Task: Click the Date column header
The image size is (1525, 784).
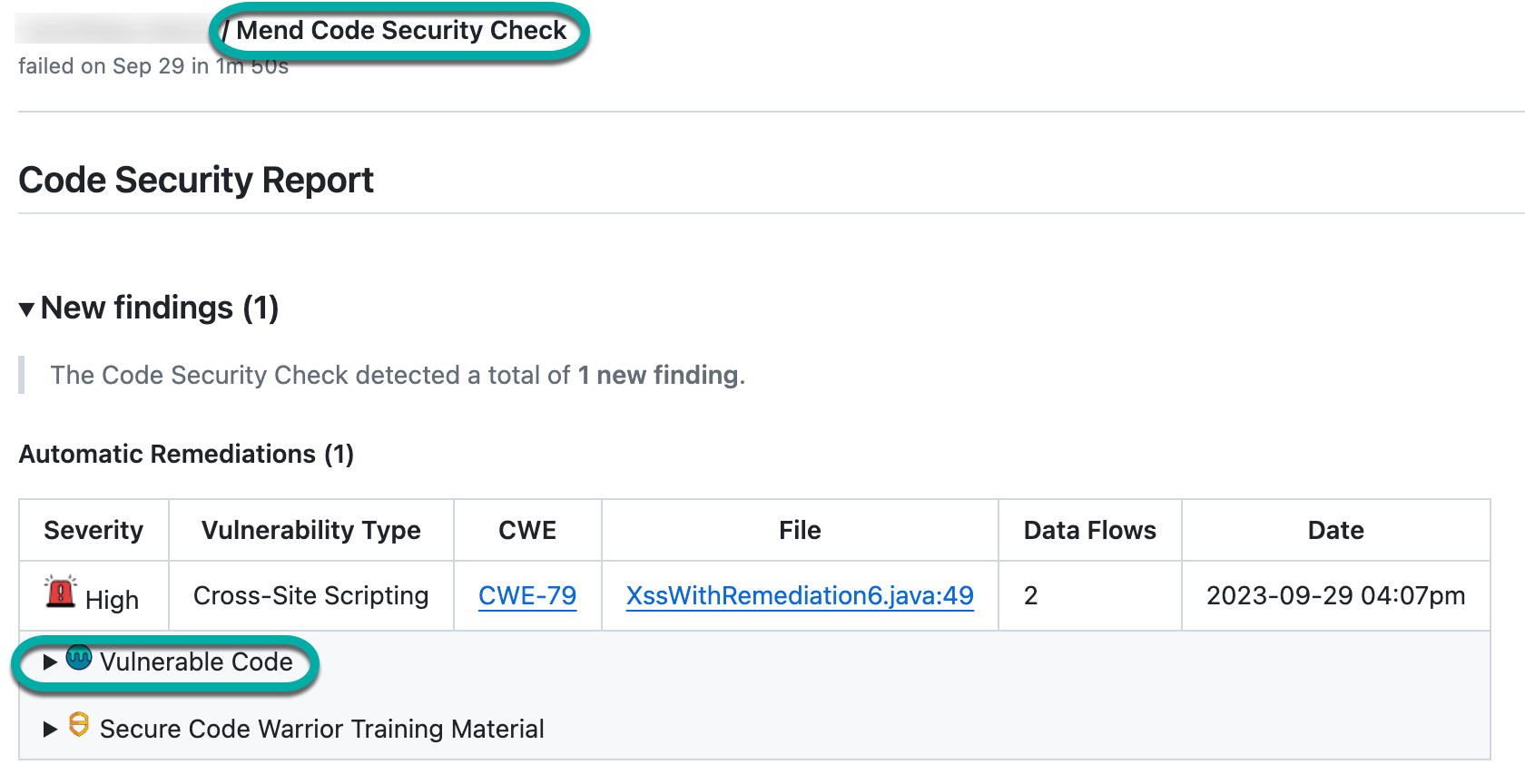Action: [x=1335, y=530]
